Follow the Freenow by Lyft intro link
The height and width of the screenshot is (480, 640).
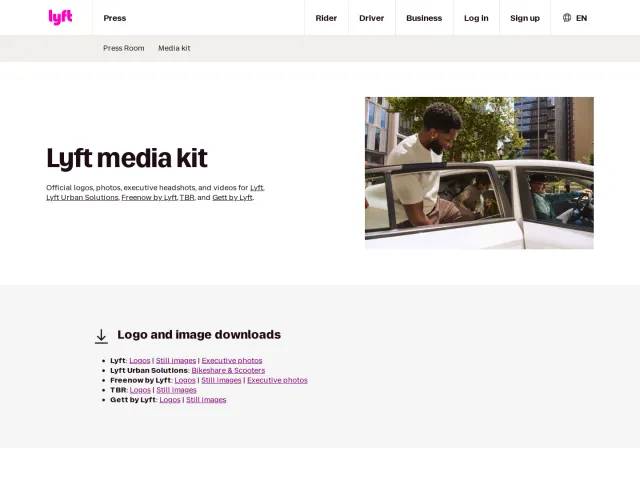tap(149, 198)
